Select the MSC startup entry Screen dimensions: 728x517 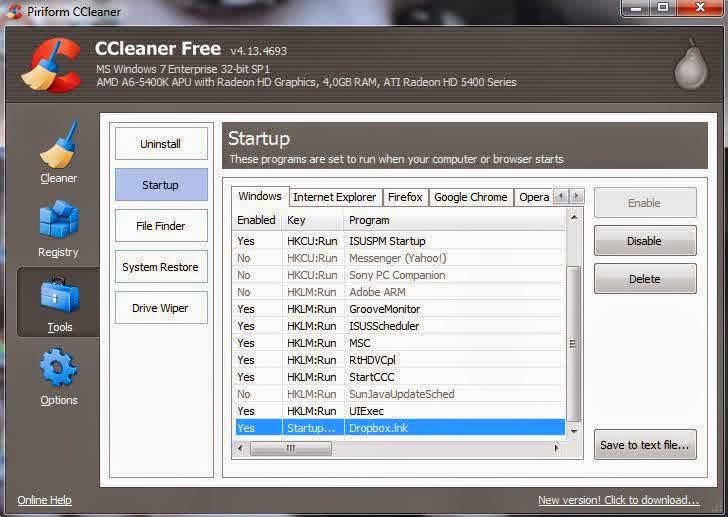pyautogui.click(x=400, y=343)
